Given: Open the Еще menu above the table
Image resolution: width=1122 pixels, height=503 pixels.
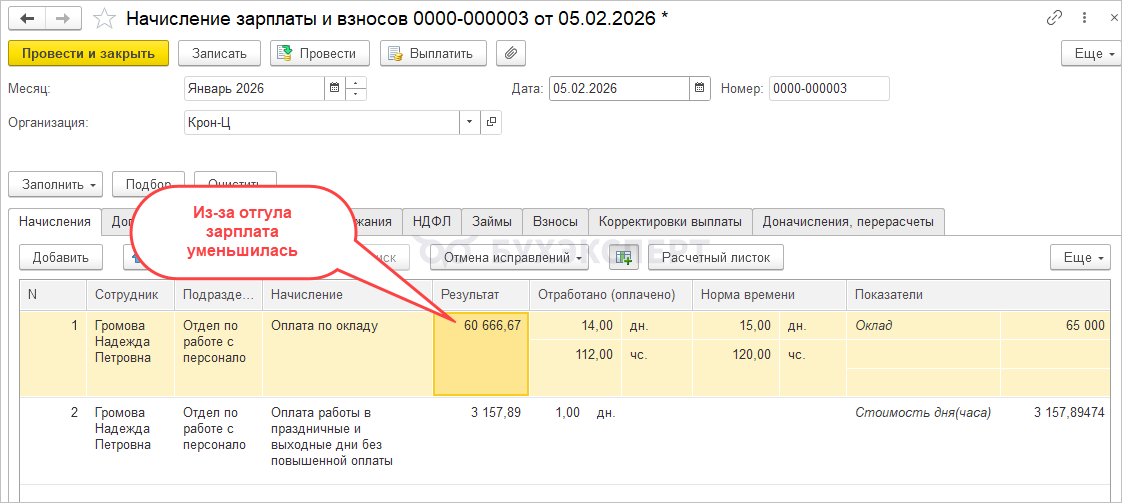Looking at the screenshot, I should [1080, 258].
